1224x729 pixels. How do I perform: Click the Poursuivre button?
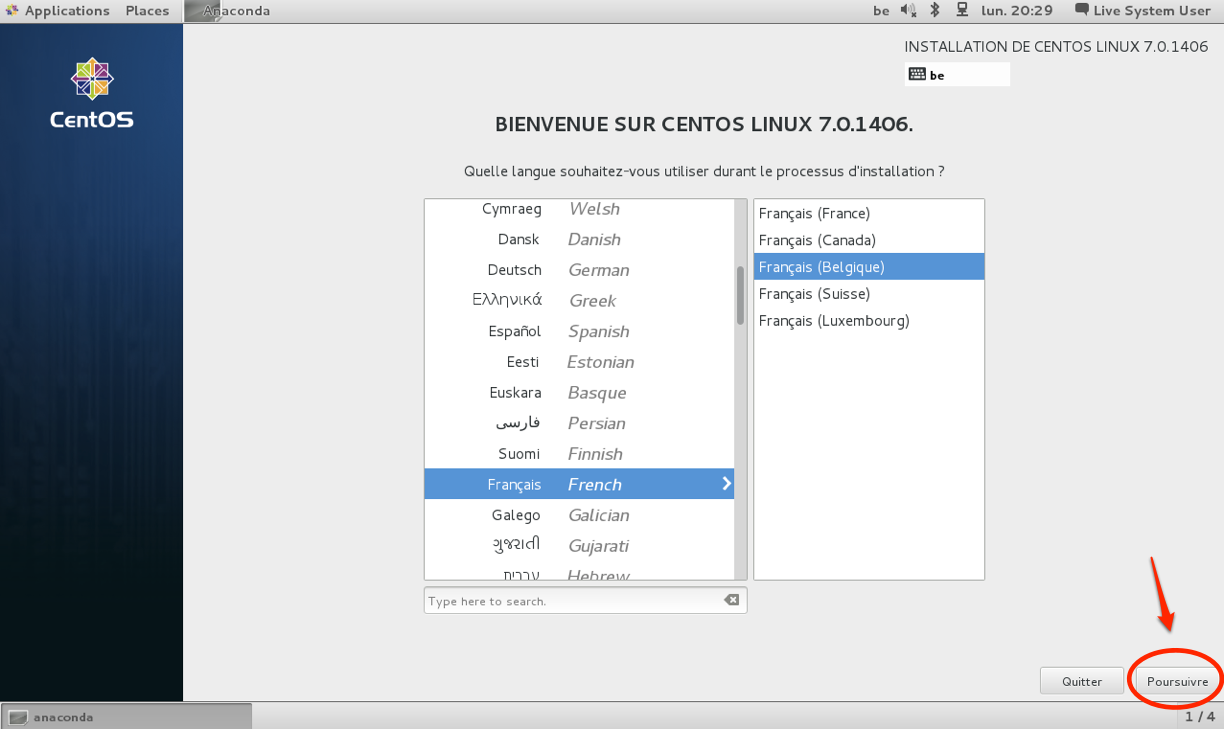click(x=1178, y=681)
